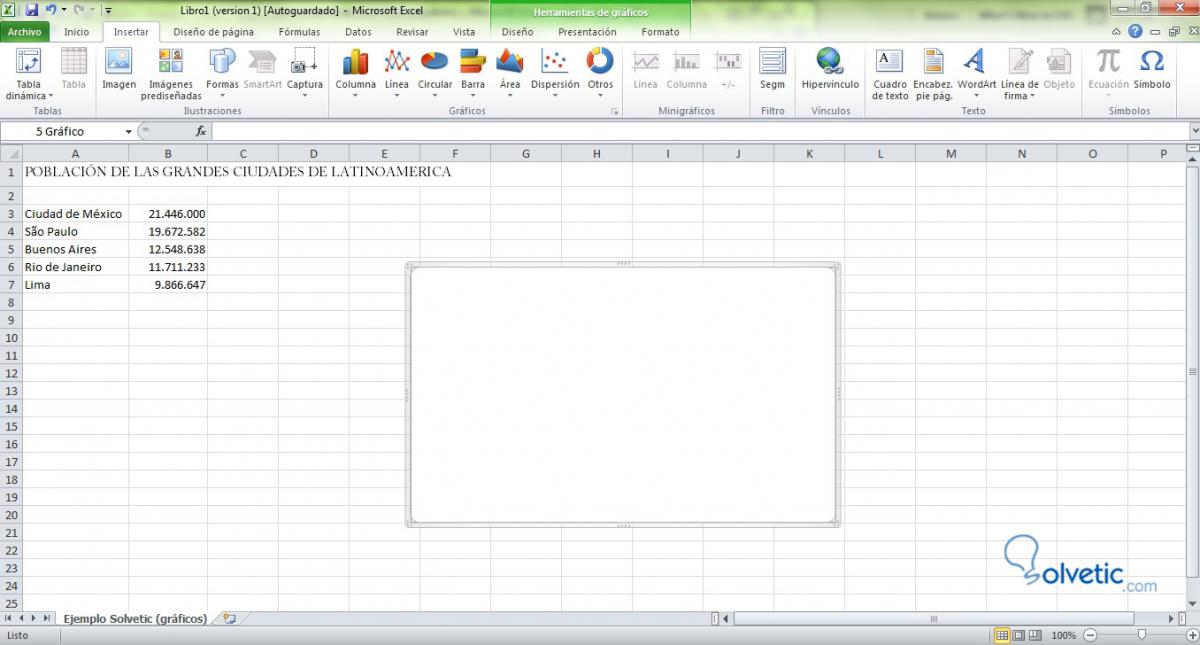This screenshot has width=1200, height=645.
Task: Open the WordArt gallery
Action: click(x=976, y=73)
